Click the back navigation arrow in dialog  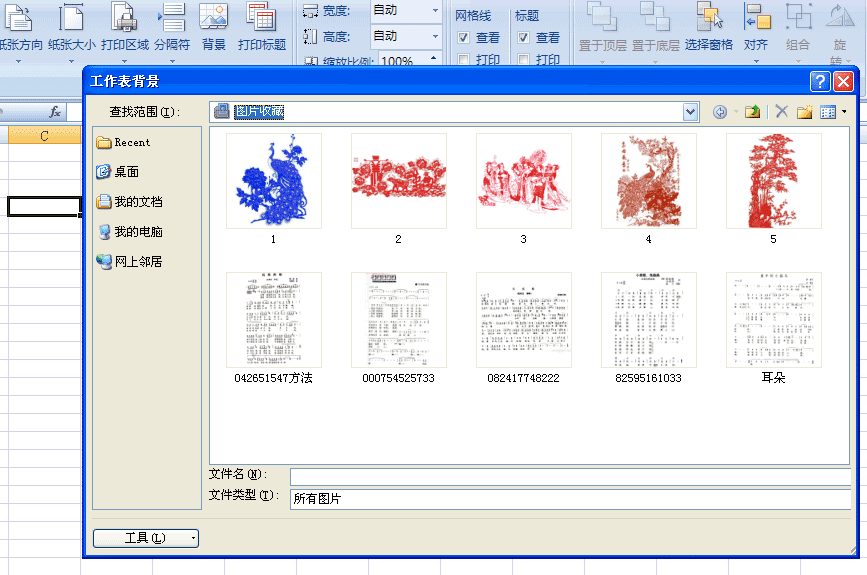tap(720, 112)
